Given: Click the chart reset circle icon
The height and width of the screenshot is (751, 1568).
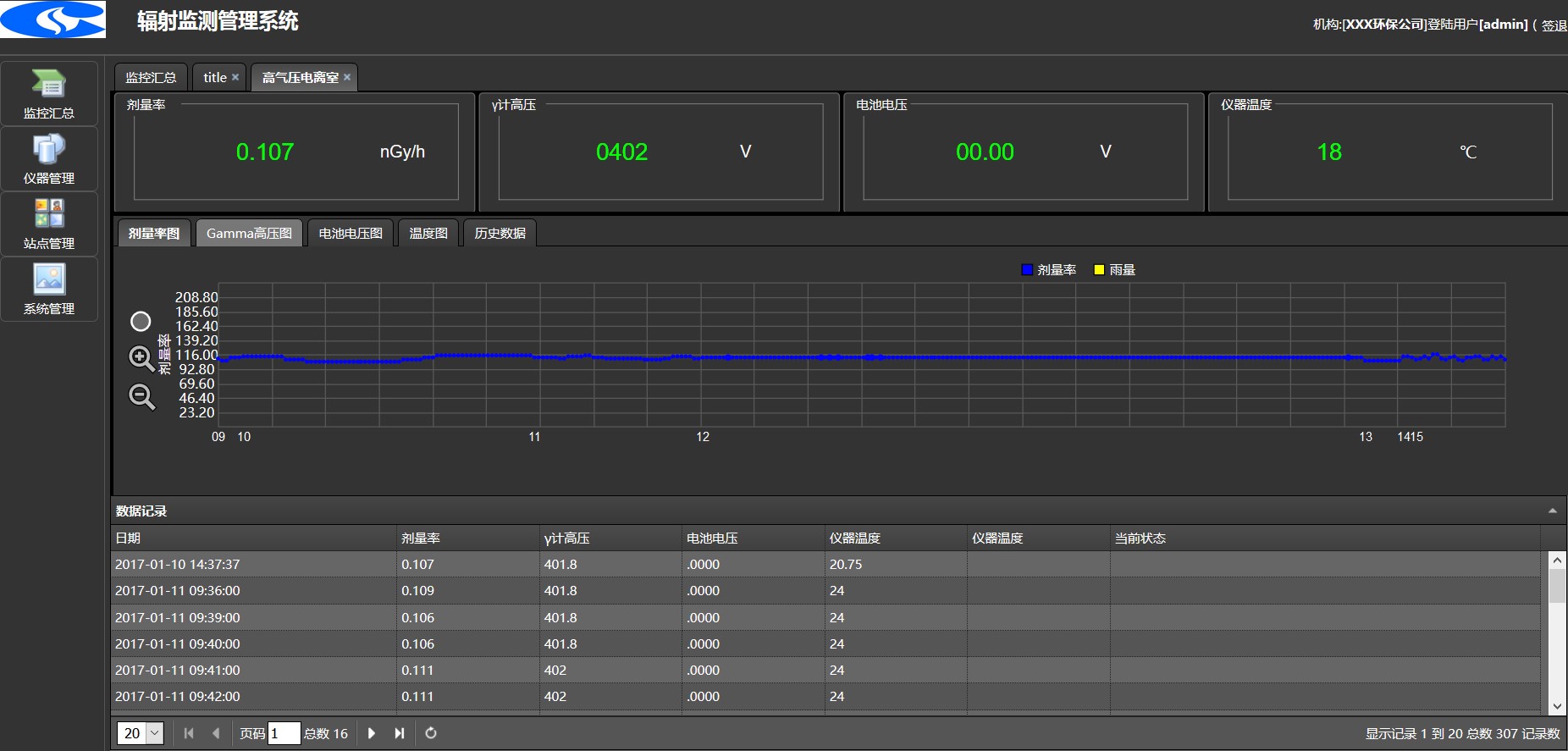Looking at the screenshot, I should [141, 322].
